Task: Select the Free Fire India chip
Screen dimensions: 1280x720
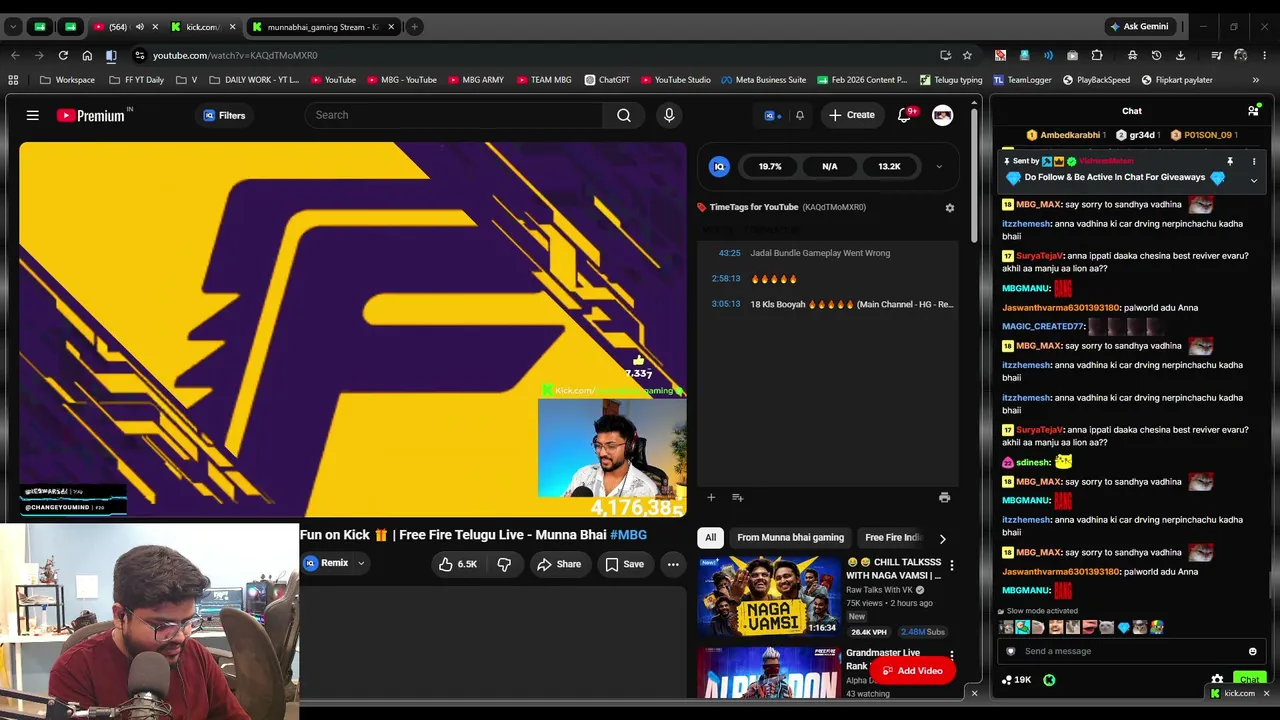Action: pos(893,538)
